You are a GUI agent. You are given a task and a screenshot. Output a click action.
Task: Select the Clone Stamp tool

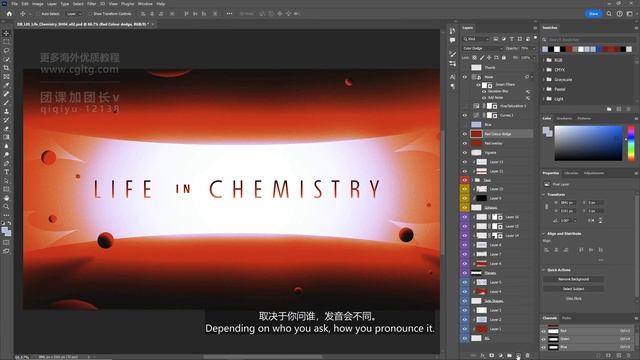pos(6,111)
